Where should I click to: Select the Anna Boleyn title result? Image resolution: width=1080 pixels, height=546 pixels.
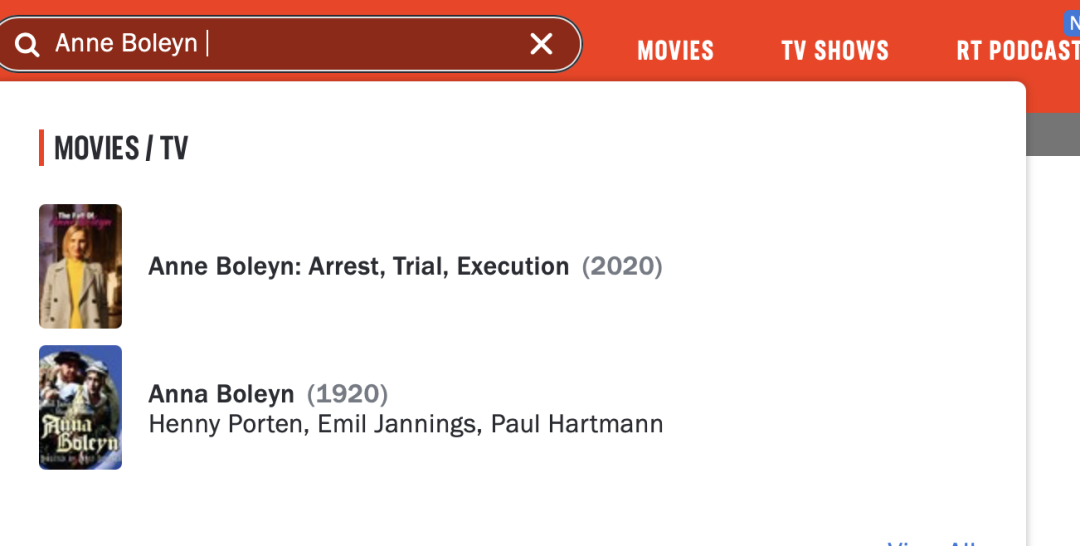coord(221,394)
